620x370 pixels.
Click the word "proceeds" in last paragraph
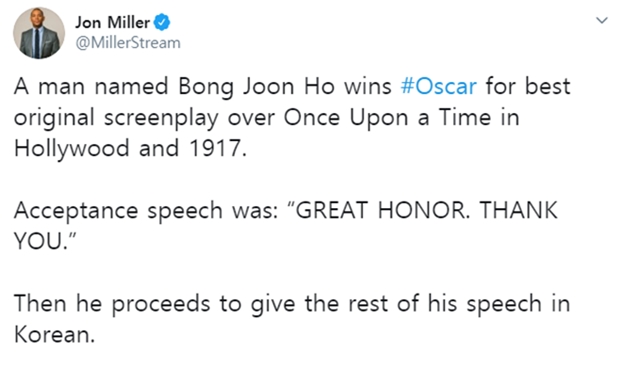point(161,304)
